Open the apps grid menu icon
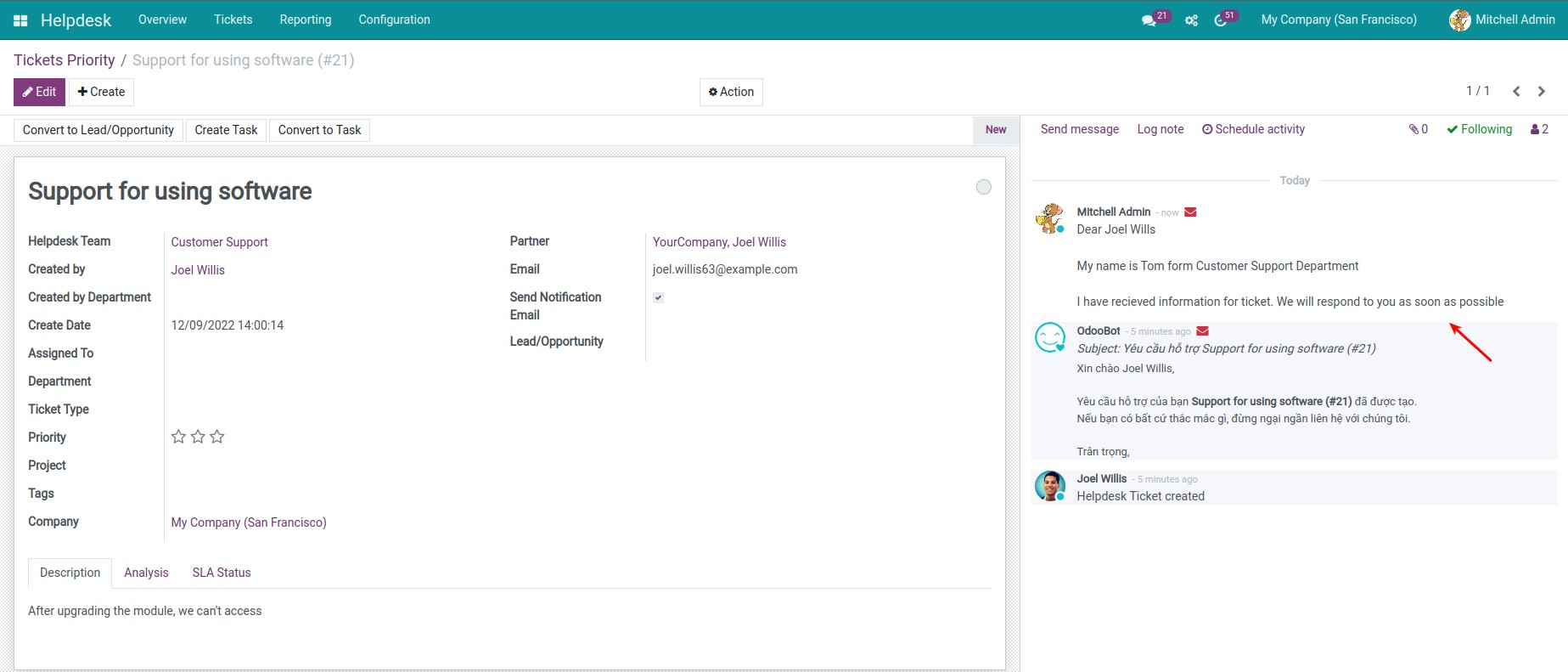The height and width of the screenshot is (672, 1568). 20,20
